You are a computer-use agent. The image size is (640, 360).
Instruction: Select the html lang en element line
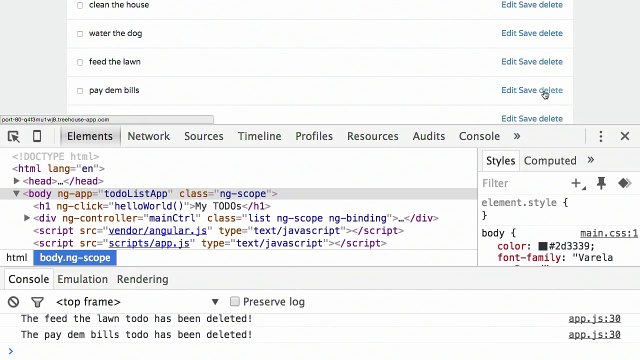coord(58,169)
